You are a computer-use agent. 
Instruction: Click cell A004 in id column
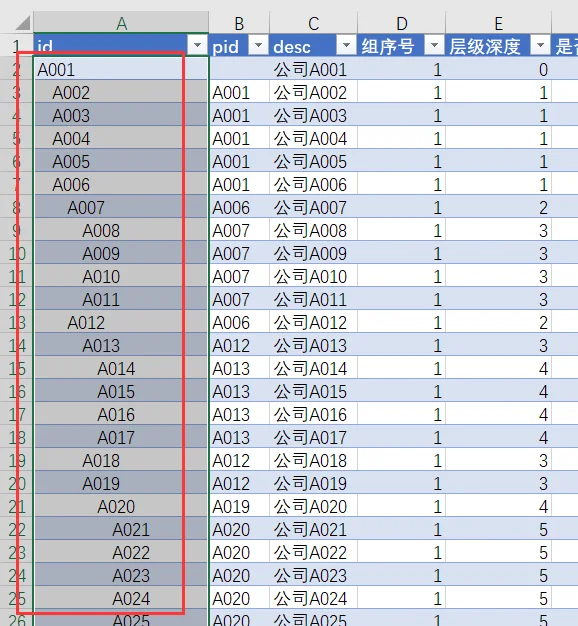coord(121,139)
